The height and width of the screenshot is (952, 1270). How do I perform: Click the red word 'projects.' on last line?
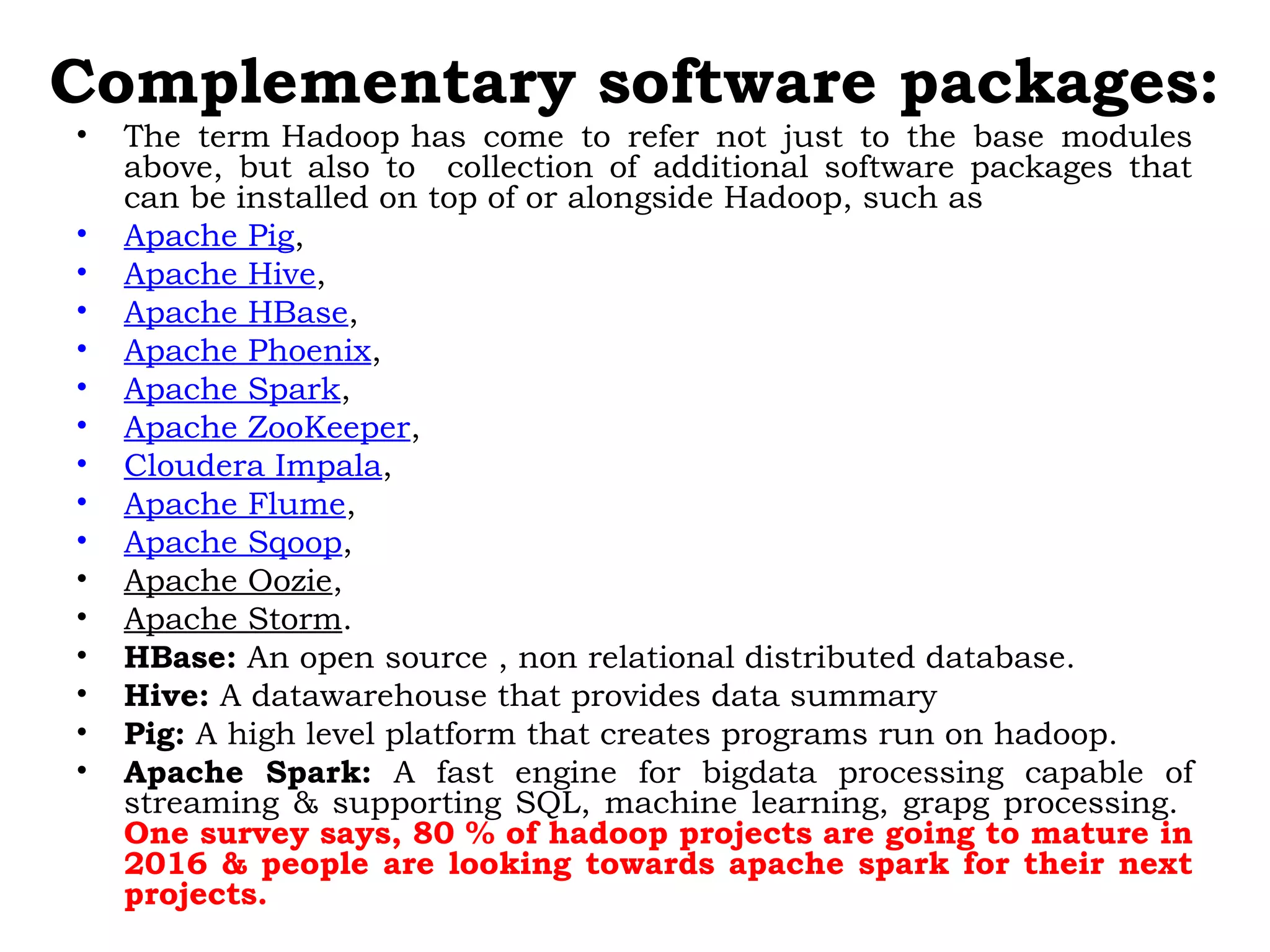point(195,896)
